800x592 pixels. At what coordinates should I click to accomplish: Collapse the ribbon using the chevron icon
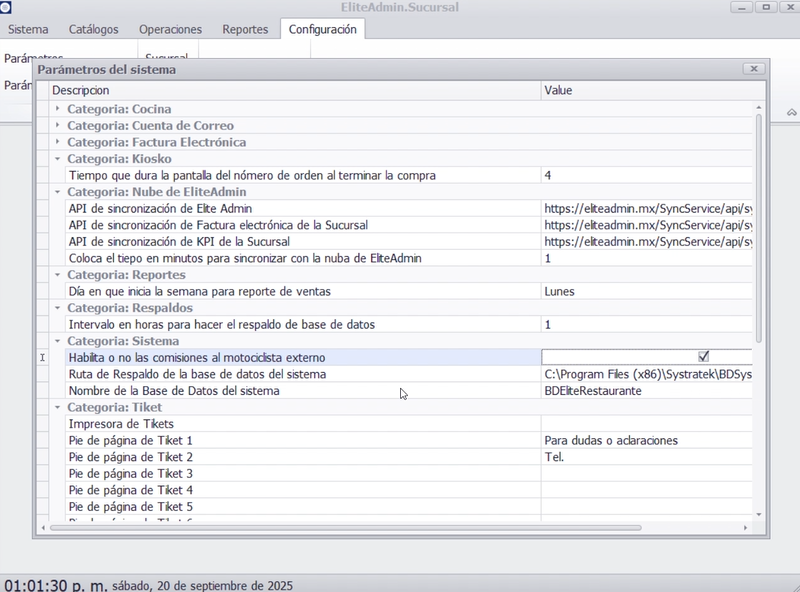791,111
